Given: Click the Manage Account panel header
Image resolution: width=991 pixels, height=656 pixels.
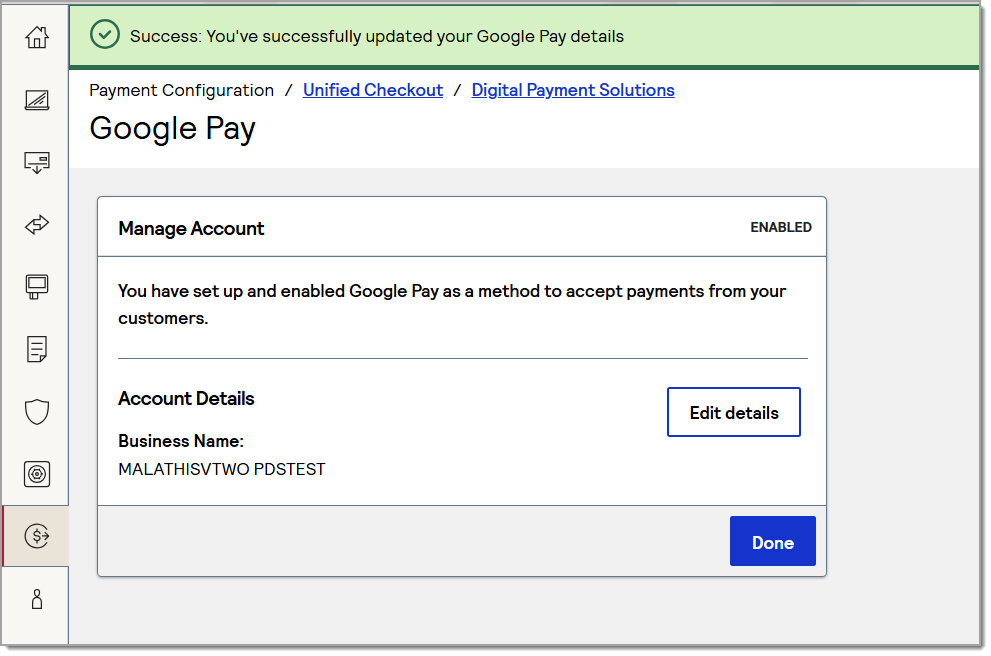Looking at the screenshot, I should tap(191, 228).
